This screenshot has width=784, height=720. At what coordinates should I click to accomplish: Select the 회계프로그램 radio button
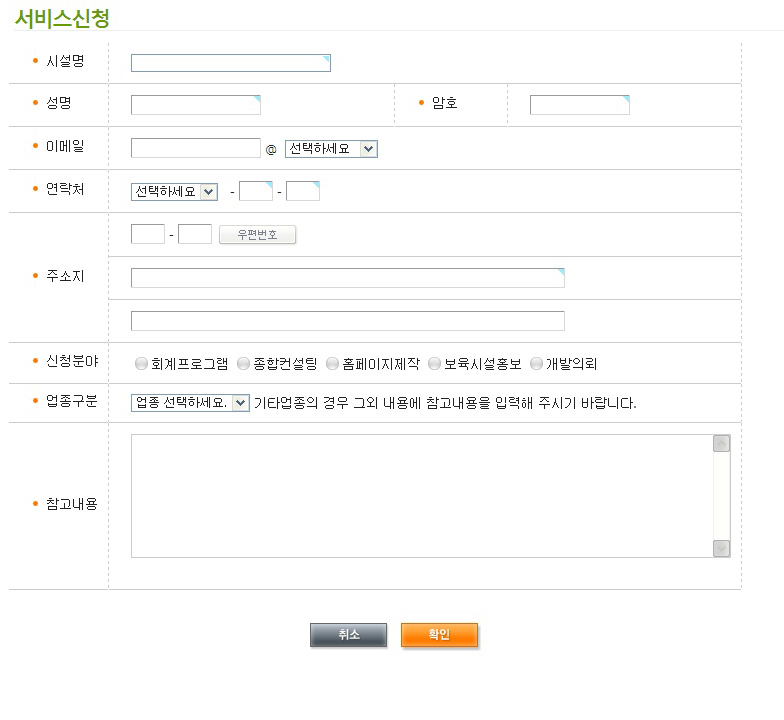coord(141,364)
